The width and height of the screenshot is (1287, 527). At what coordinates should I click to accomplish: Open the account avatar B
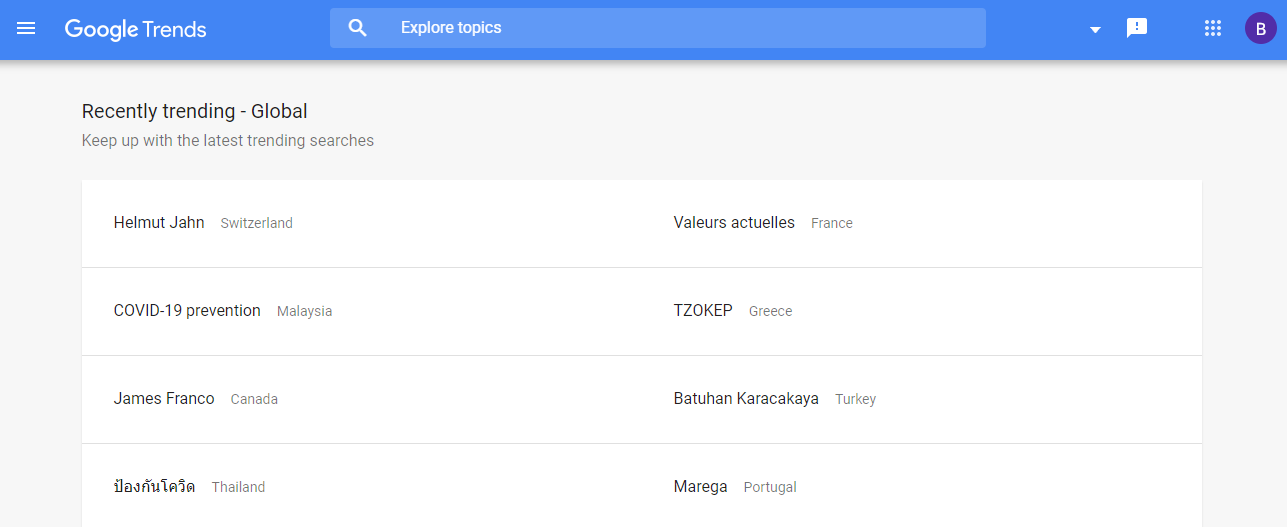(1260, 28)
